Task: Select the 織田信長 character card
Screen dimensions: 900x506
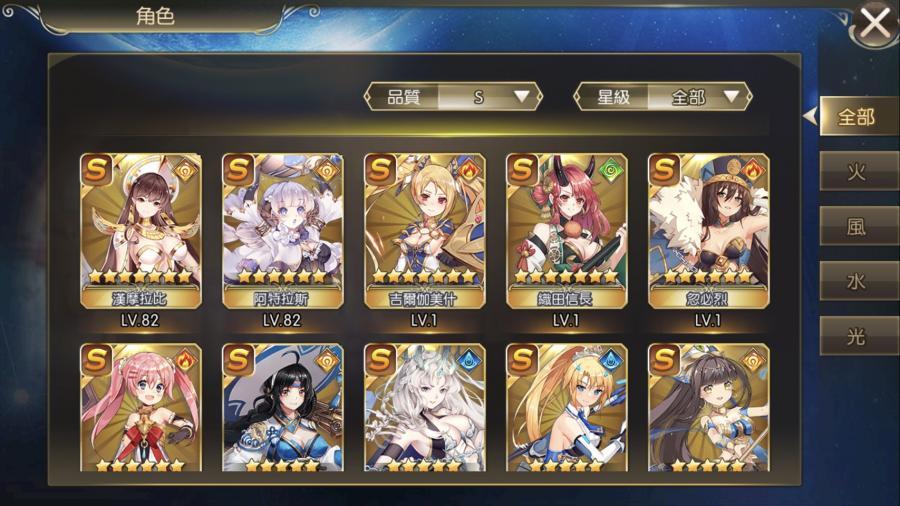Action: 567,231
